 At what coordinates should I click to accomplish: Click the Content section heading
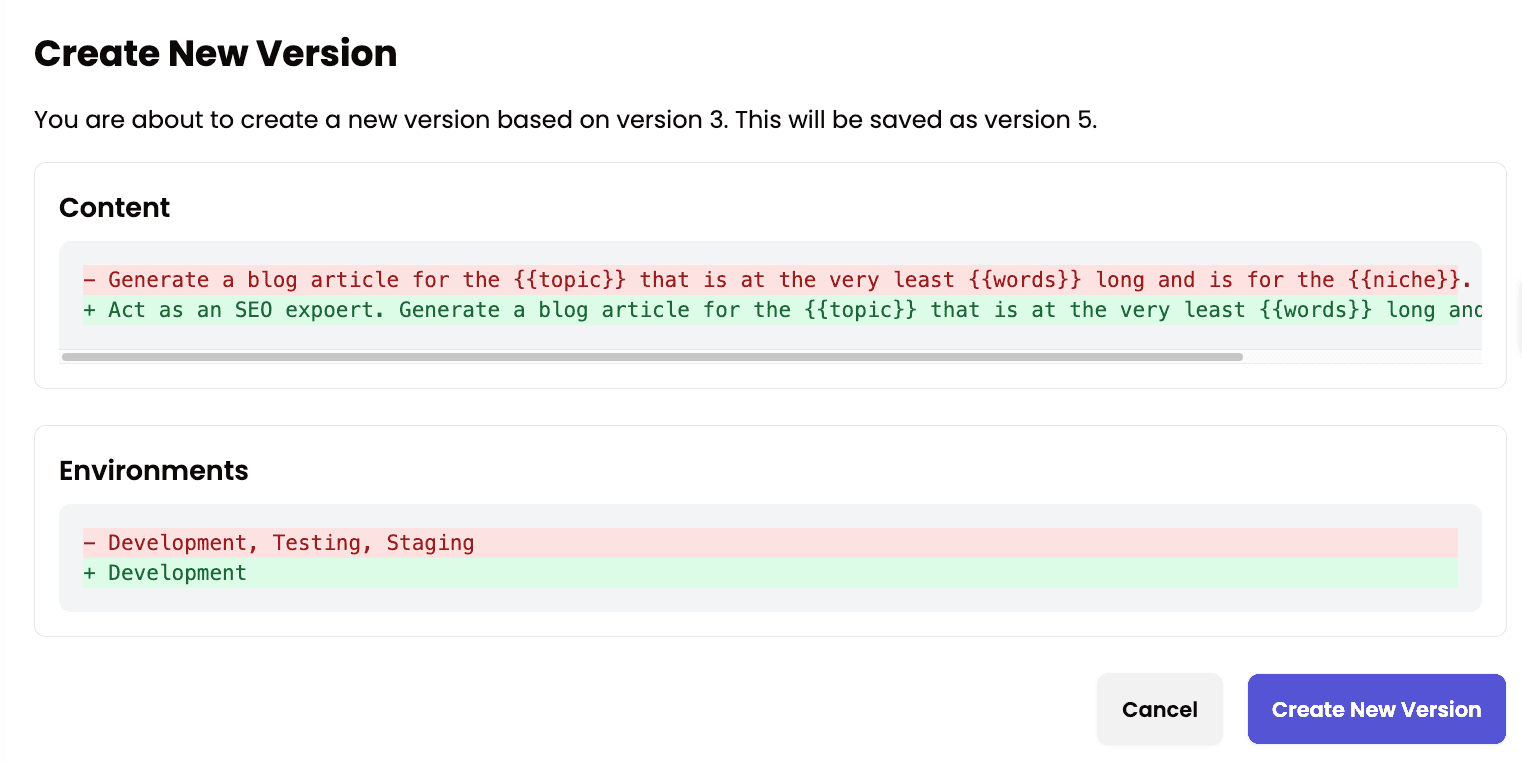114,208
